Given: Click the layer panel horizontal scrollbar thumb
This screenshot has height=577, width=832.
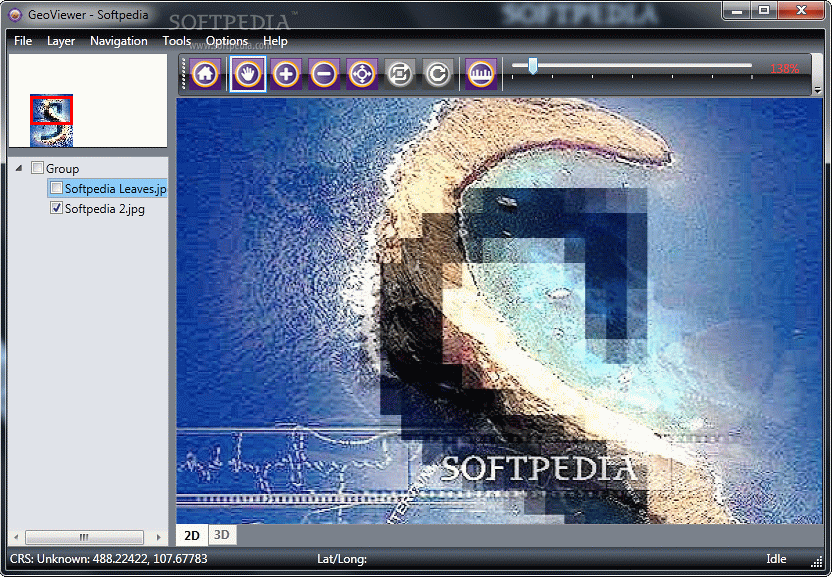Looking at the screenshot, I should (x=84, y=537).
